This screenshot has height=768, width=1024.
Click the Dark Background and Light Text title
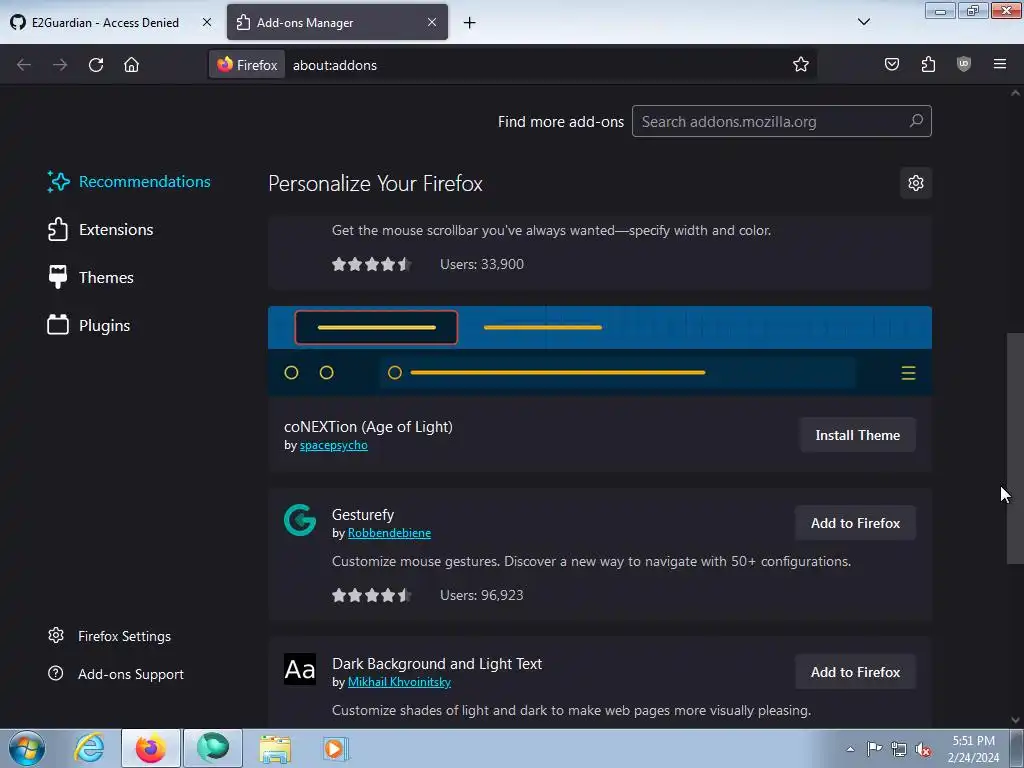pyautogui.click(x=437, y=664)
